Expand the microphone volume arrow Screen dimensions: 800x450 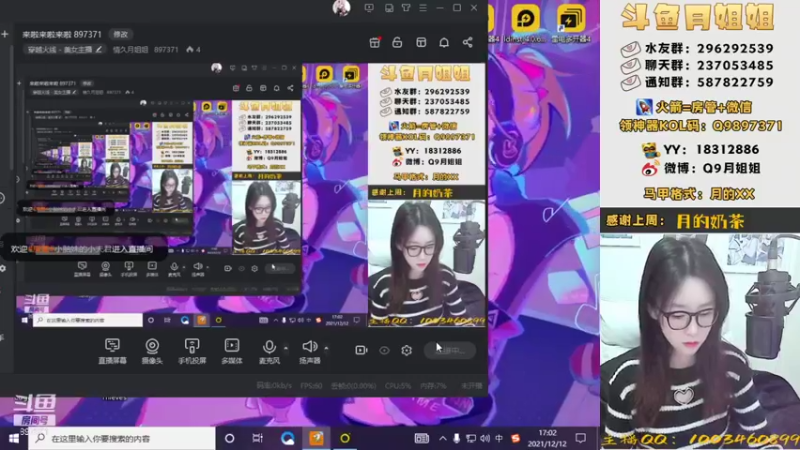tap(286, 348)
